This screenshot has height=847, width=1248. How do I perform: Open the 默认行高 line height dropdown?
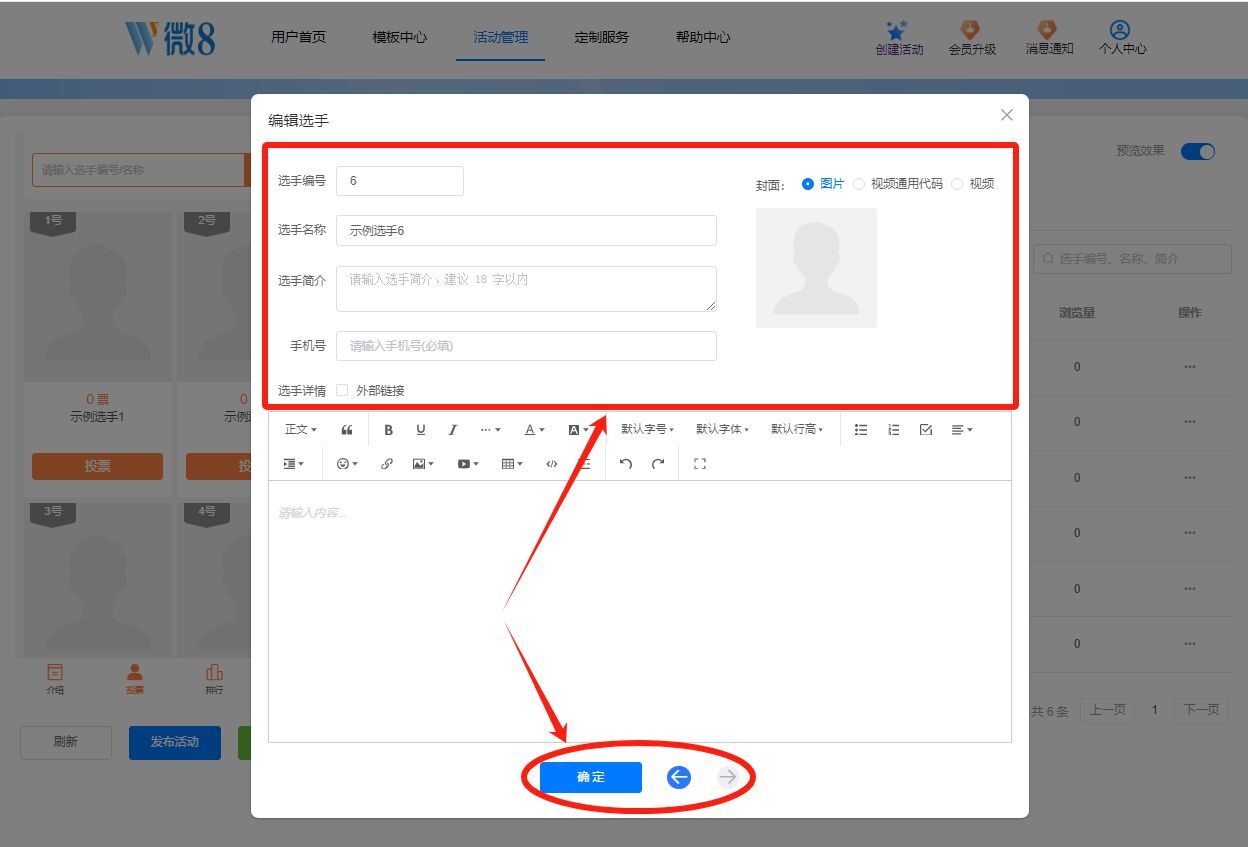[x=797, y=430]
